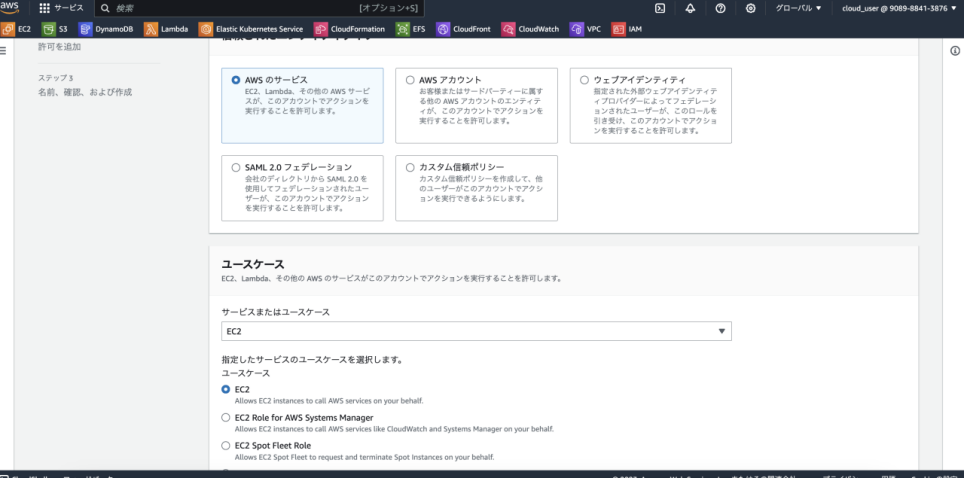Select the AWS のサービス radio option
The height and width of the screenshot is (479, 964).
tap(236, 80)
